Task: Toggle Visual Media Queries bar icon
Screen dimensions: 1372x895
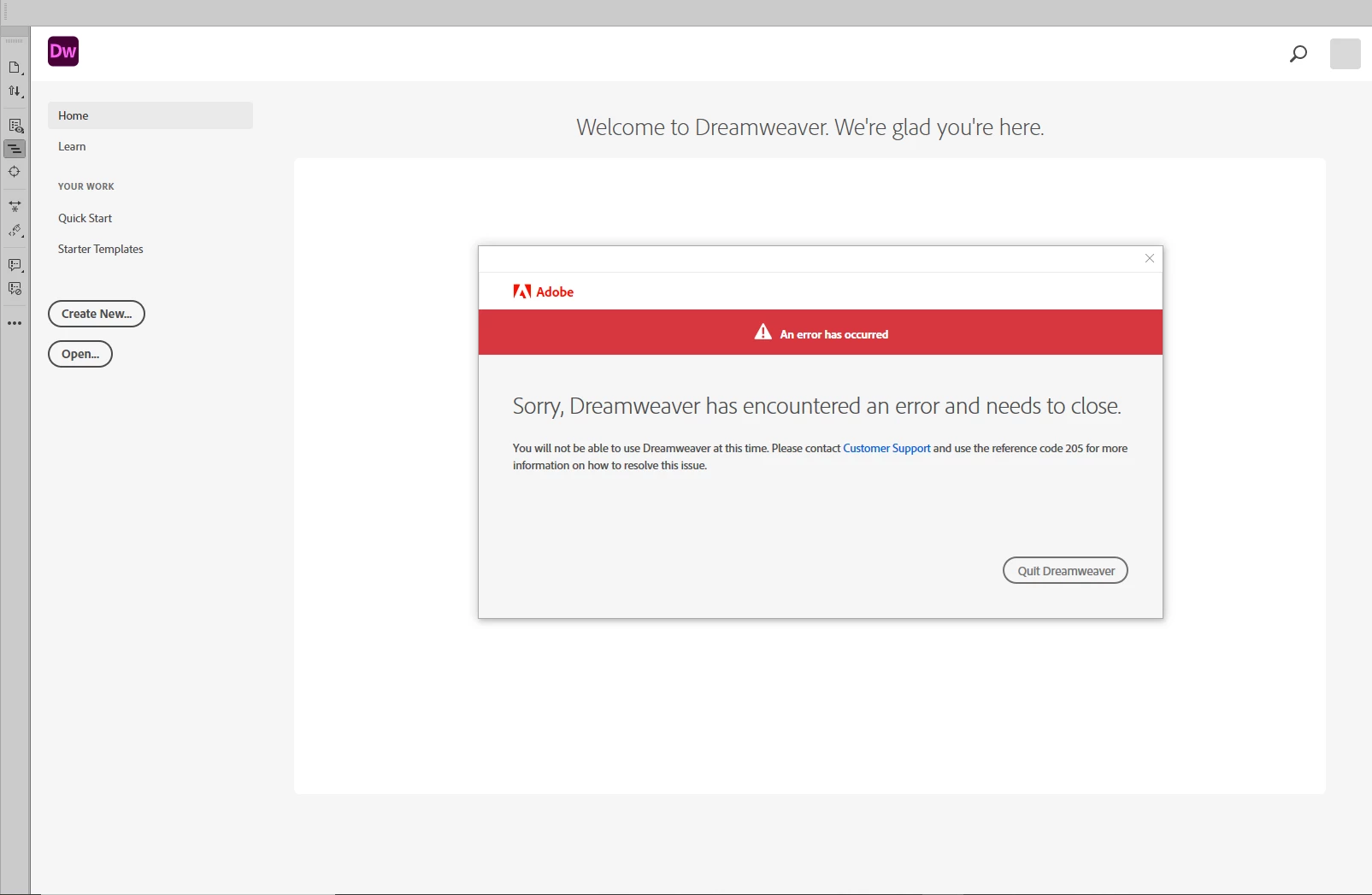Action: (15, 149)
